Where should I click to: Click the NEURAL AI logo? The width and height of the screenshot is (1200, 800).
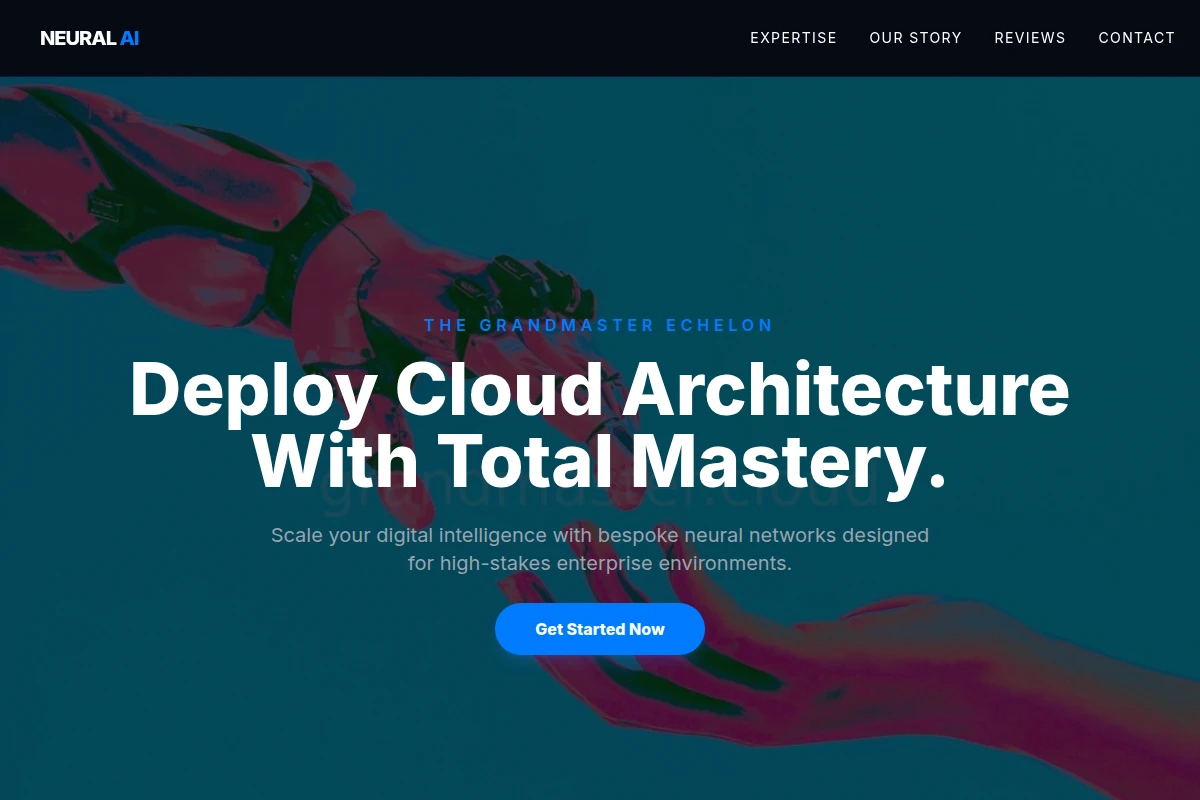[89, 38]
